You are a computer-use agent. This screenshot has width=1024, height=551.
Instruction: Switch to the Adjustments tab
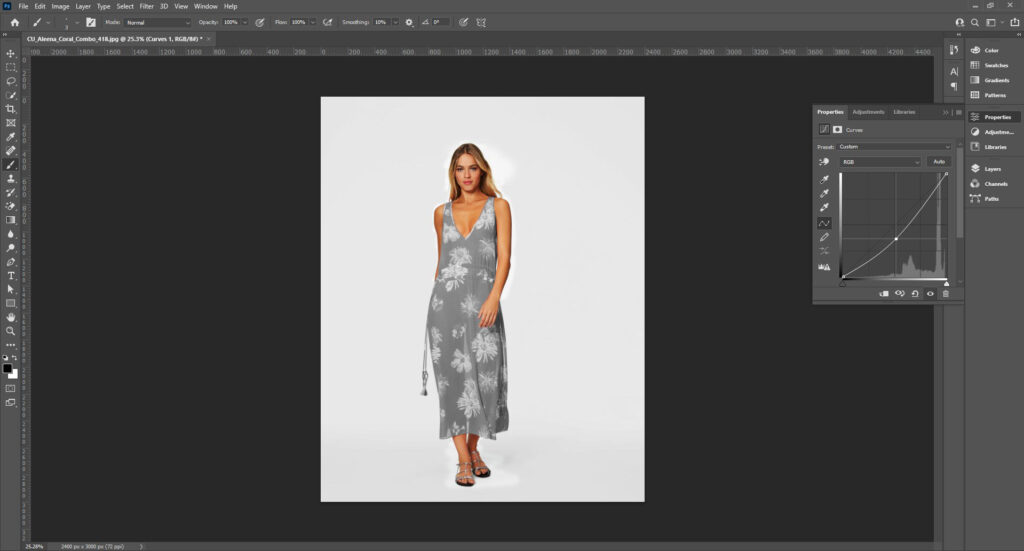868,112
